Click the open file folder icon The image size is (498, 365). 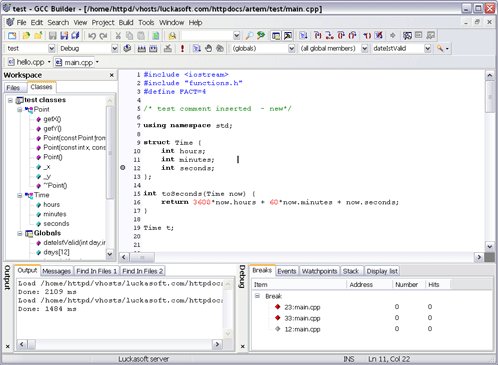pos(26,35)
